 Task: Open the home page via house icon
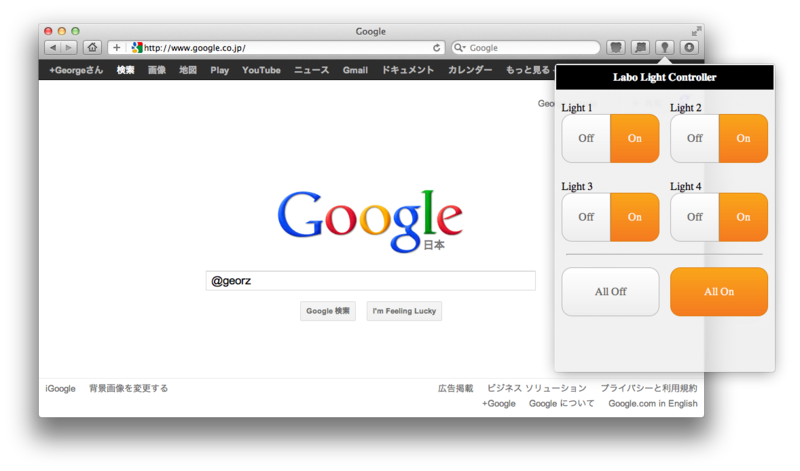point(92,47)
